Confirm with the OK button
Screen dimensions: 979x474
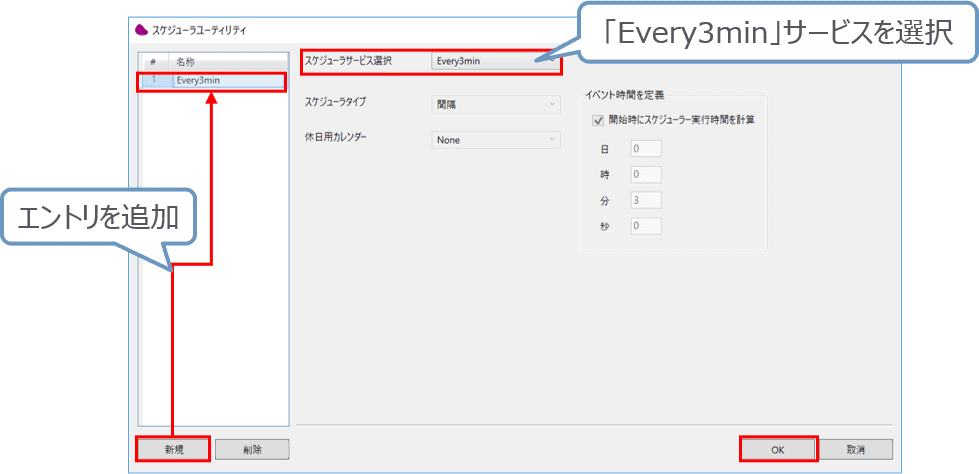coord(778,450)
